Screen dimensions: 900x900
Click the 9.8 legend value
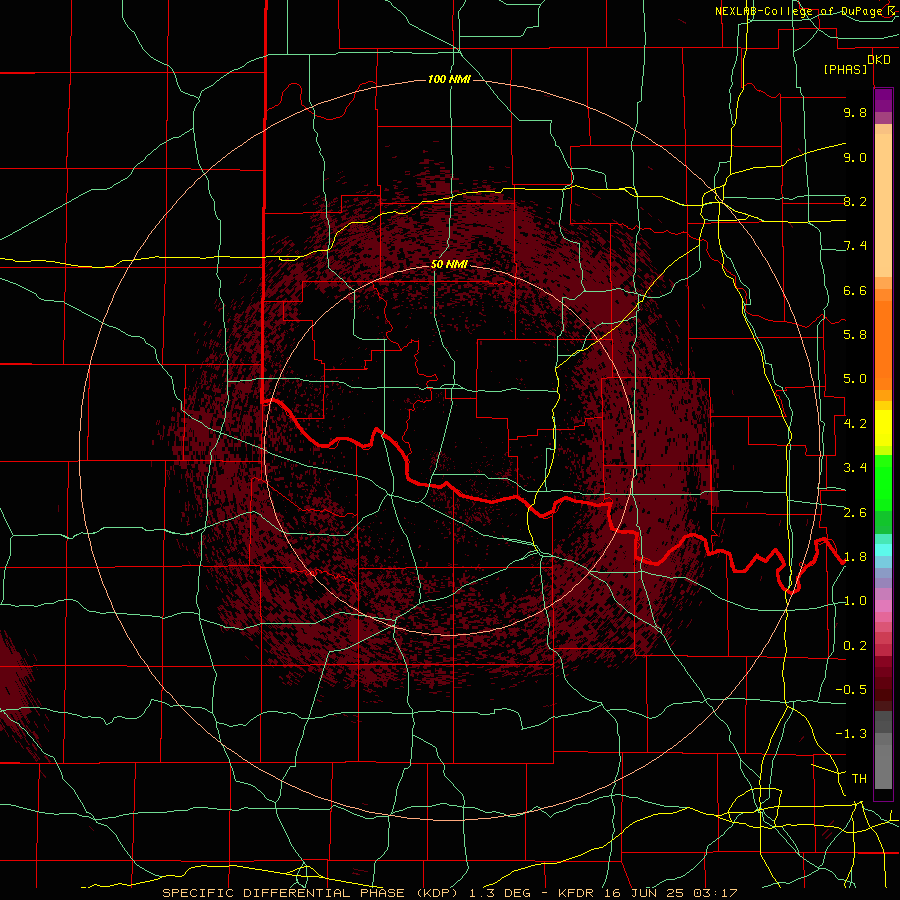click(x=855, y=112)
